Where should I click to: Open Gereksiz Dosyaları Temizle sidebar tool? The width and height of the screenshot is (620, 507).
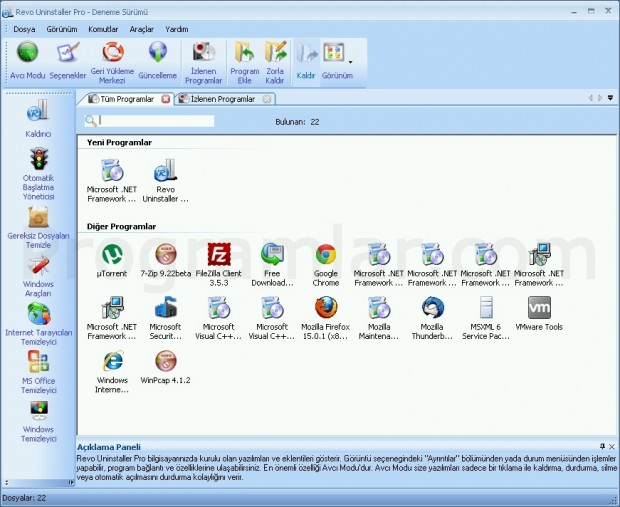point(38,228)
